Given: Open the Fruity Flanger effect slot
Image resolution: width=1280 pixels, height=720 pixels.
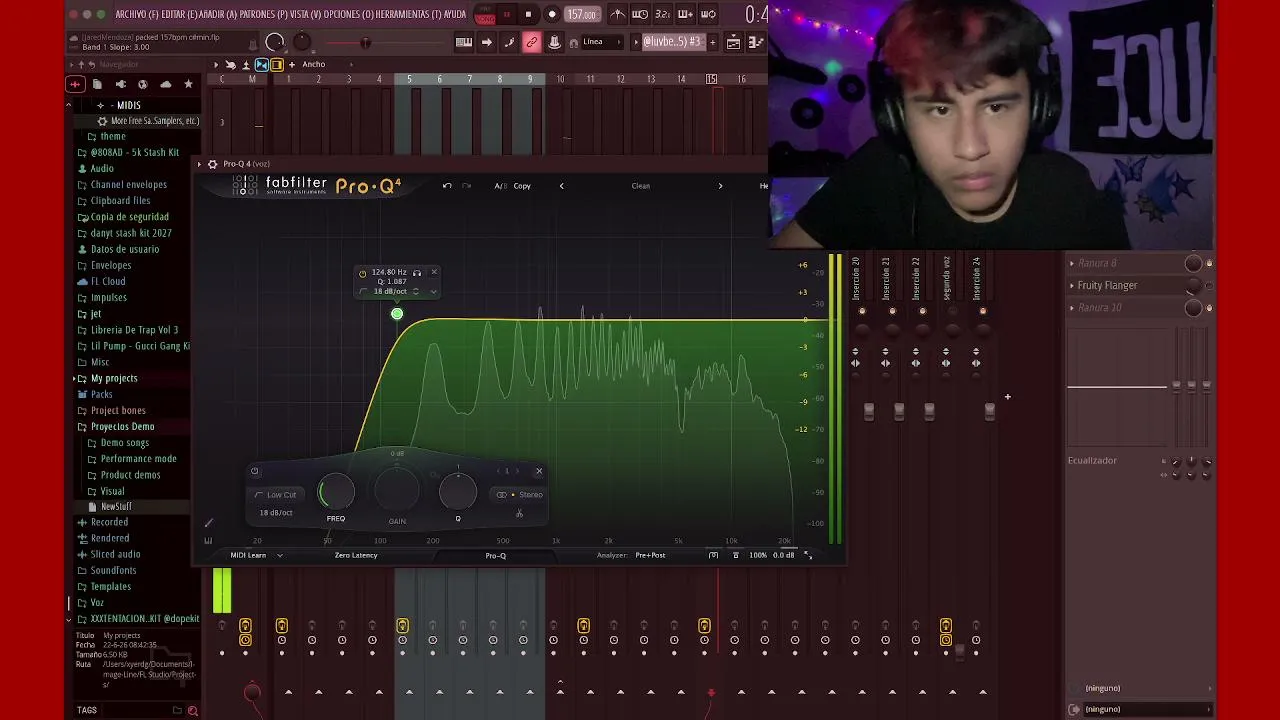Looking at the screenshot, I should 1108,285.
